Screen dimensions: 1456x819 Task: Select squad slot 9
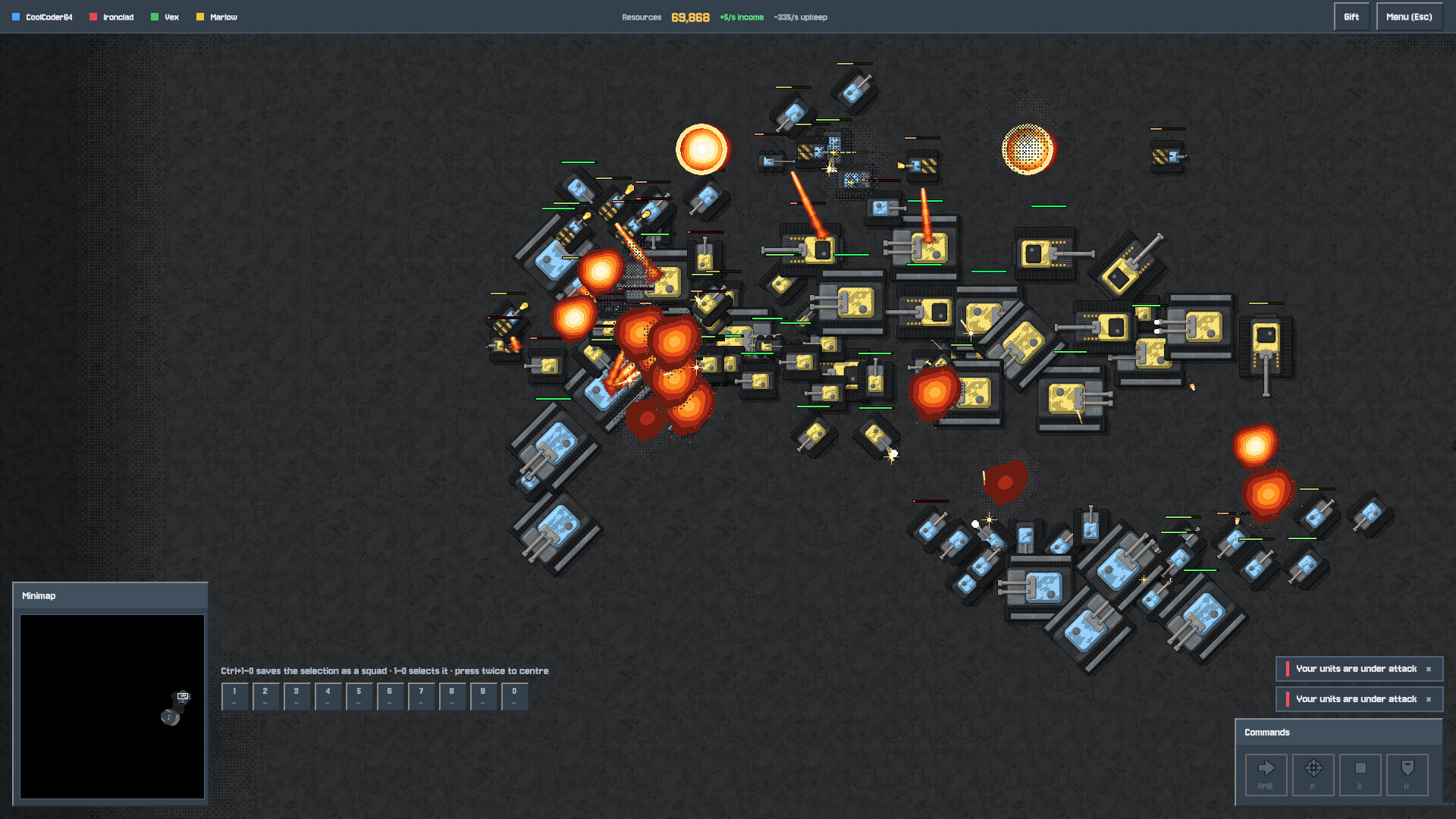click(x=483, y=696)
